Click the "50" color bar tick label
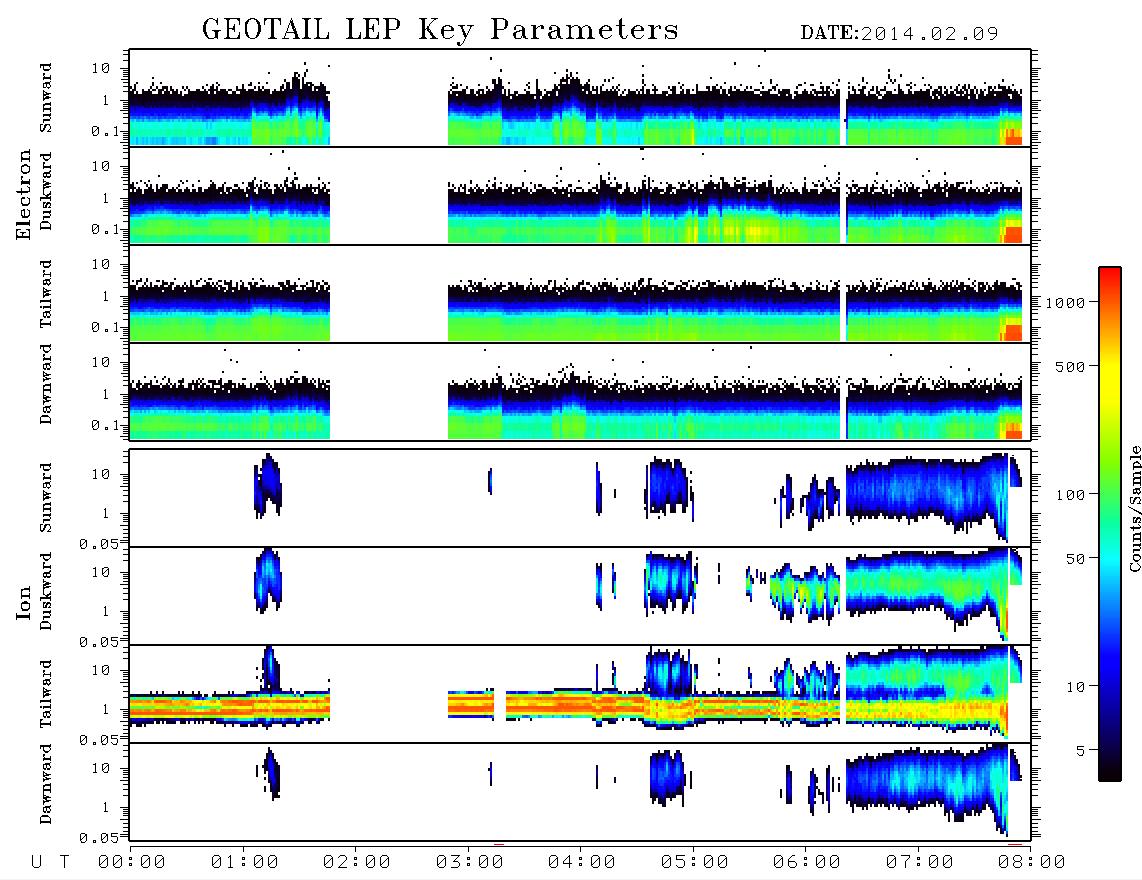 coord(1074,559)
